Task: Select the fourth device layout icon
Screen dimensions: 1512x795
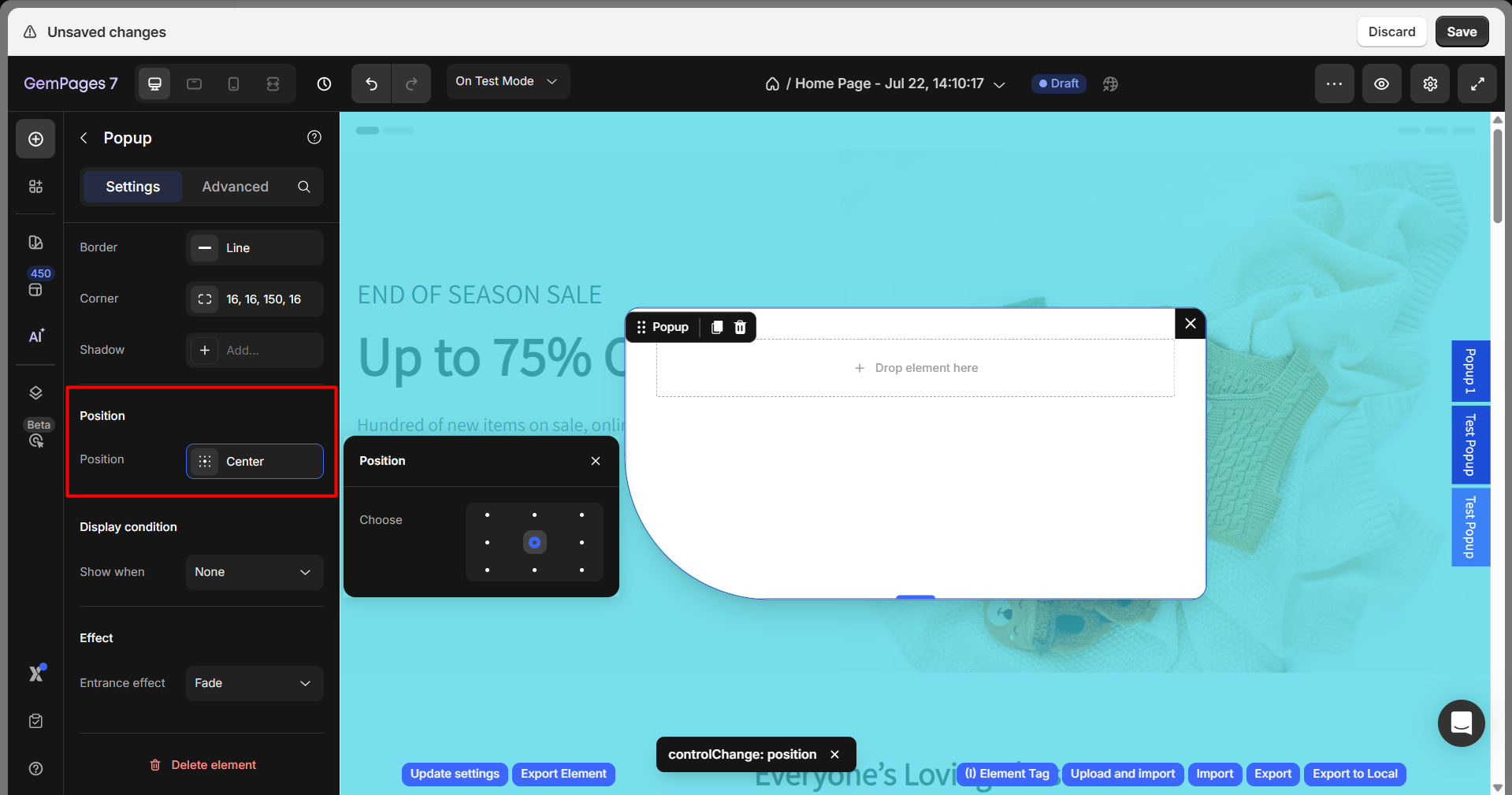Action: [273, 84]
